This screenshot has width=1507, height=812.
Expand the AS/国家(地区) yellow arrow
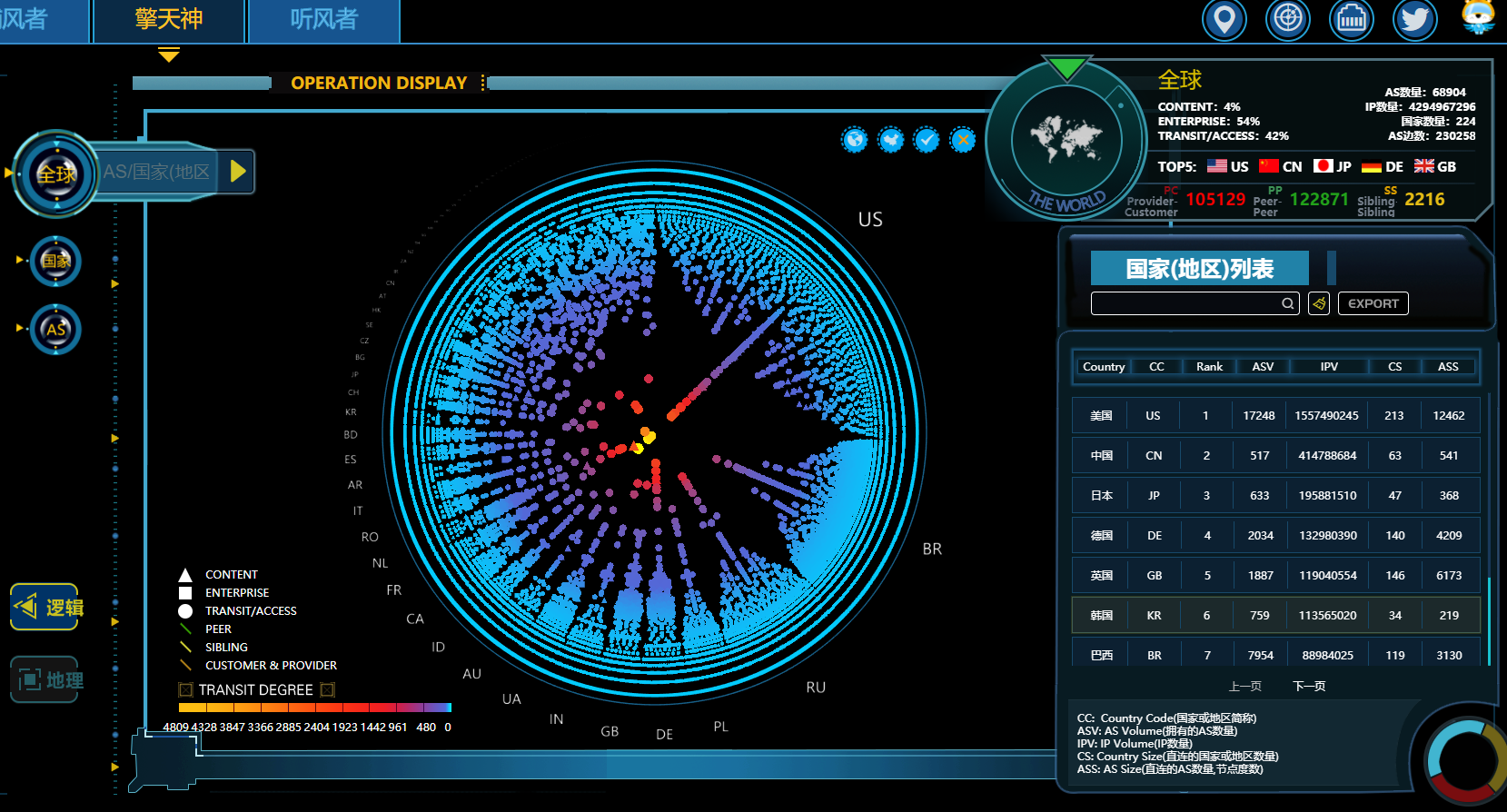pyautogui.click(x=238, y=171)
